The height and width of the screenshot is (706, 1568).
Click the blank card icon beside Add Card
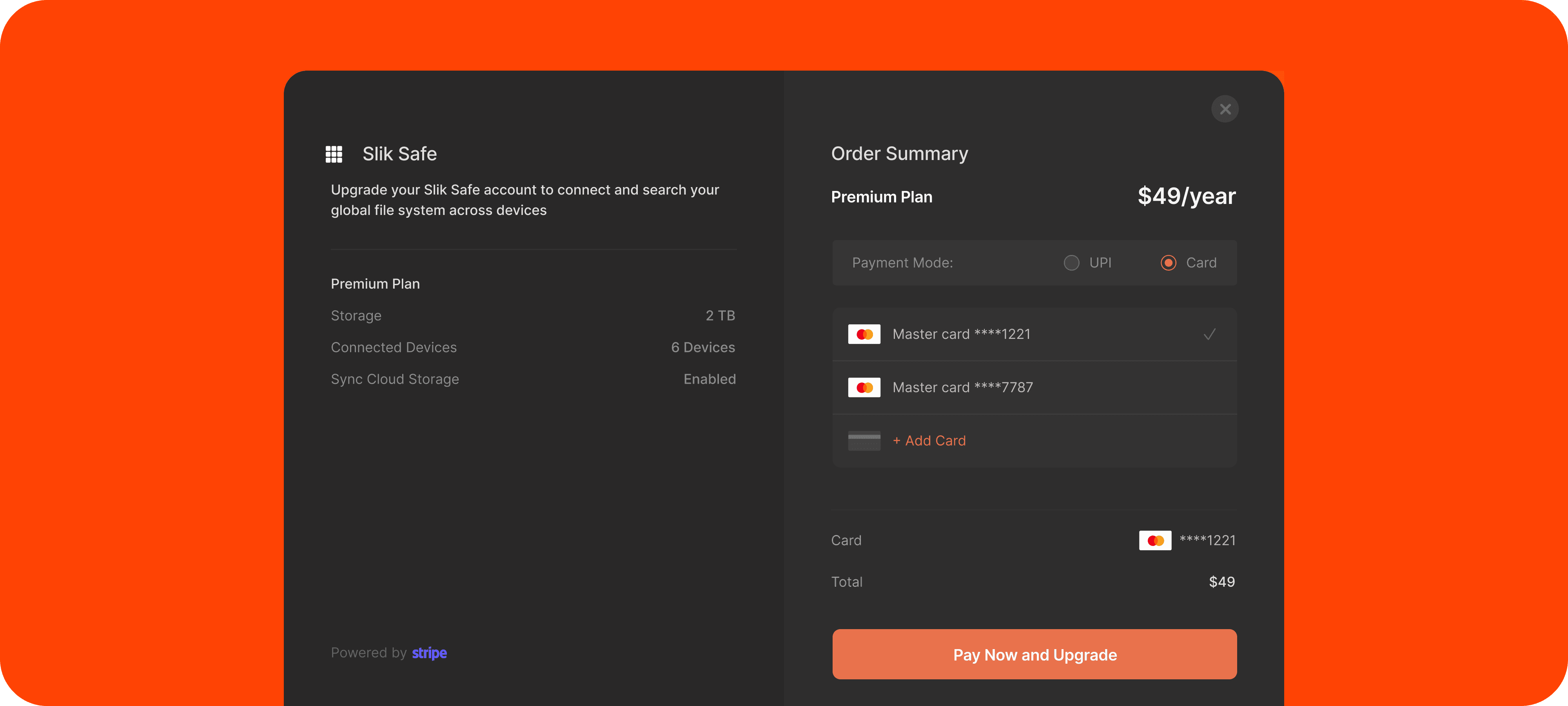[864, 440]
